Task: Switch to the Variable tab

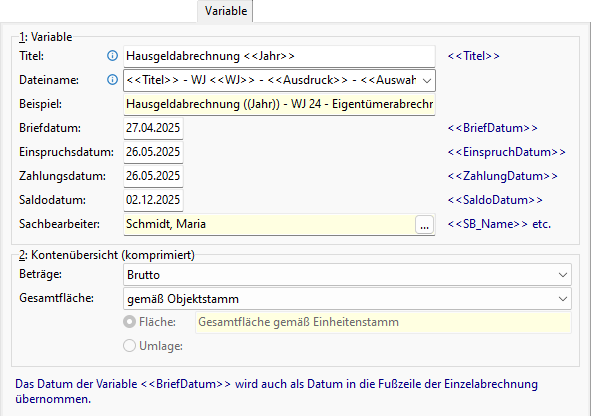Action: pos(225,11)
